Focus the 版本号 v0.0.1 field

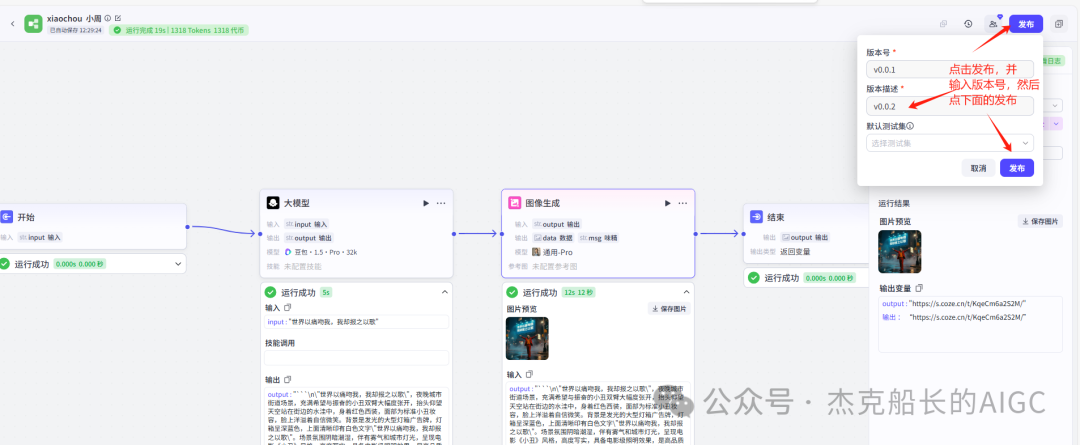(x=950, y=70)
